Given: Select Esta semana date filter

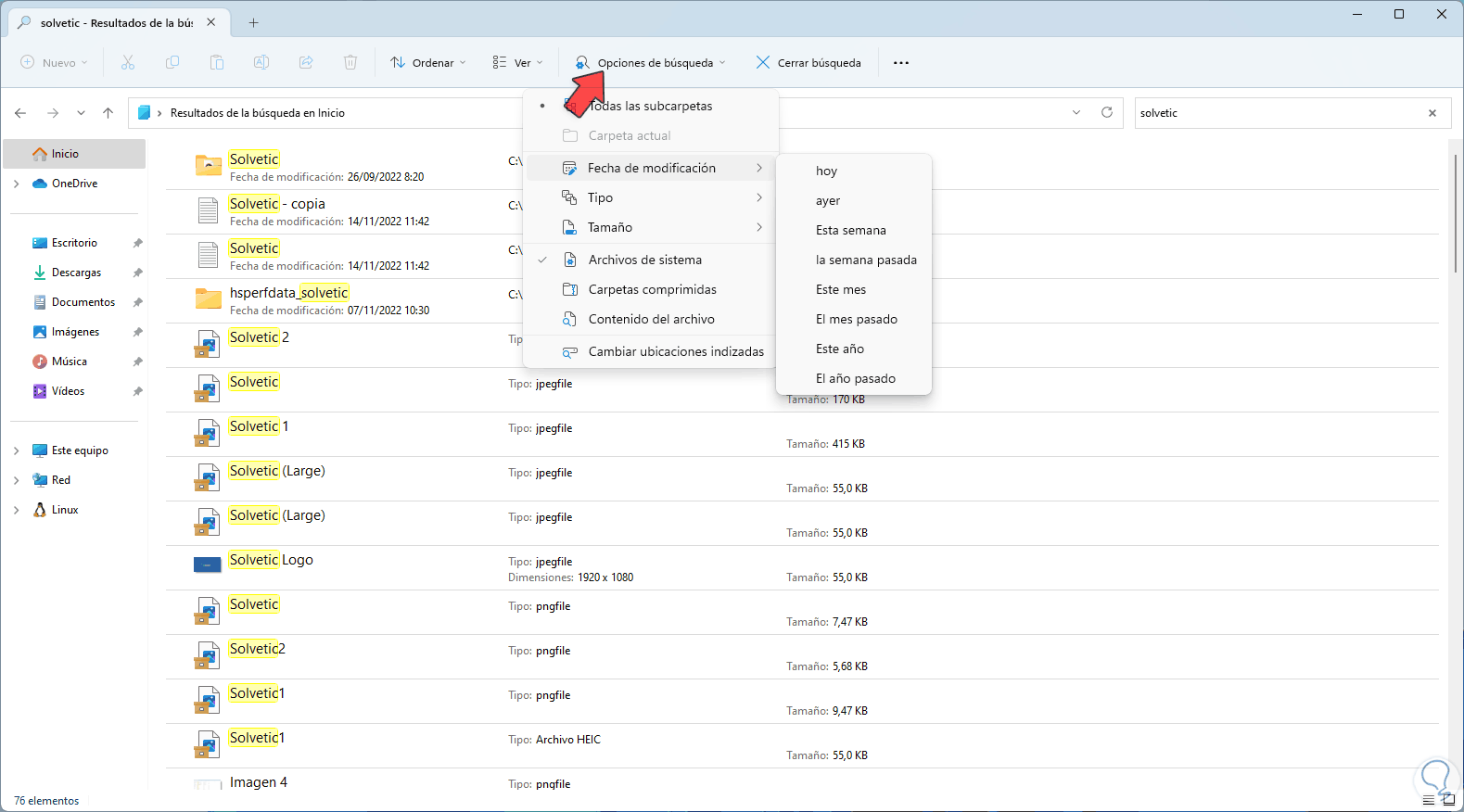Looking at the screenshot, I should coord(854,230).
